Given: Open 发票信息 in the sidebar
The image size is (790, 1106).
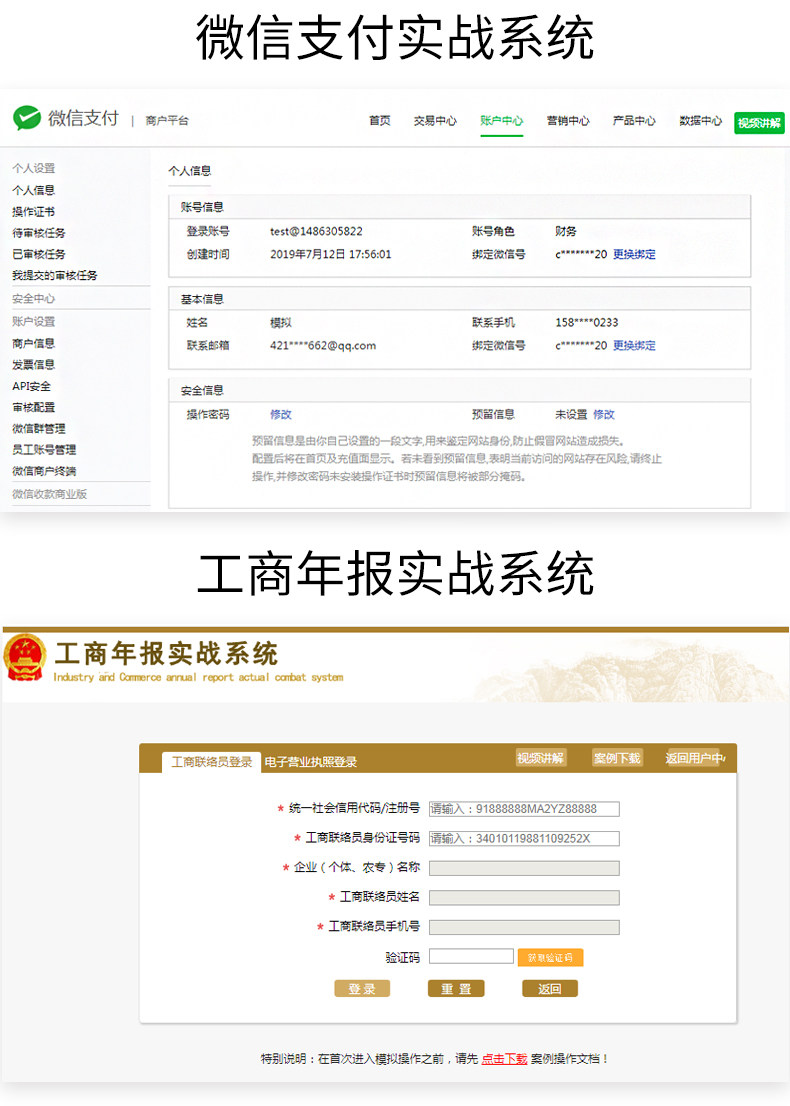Looking at the screenshot, I should pos(33,364).
